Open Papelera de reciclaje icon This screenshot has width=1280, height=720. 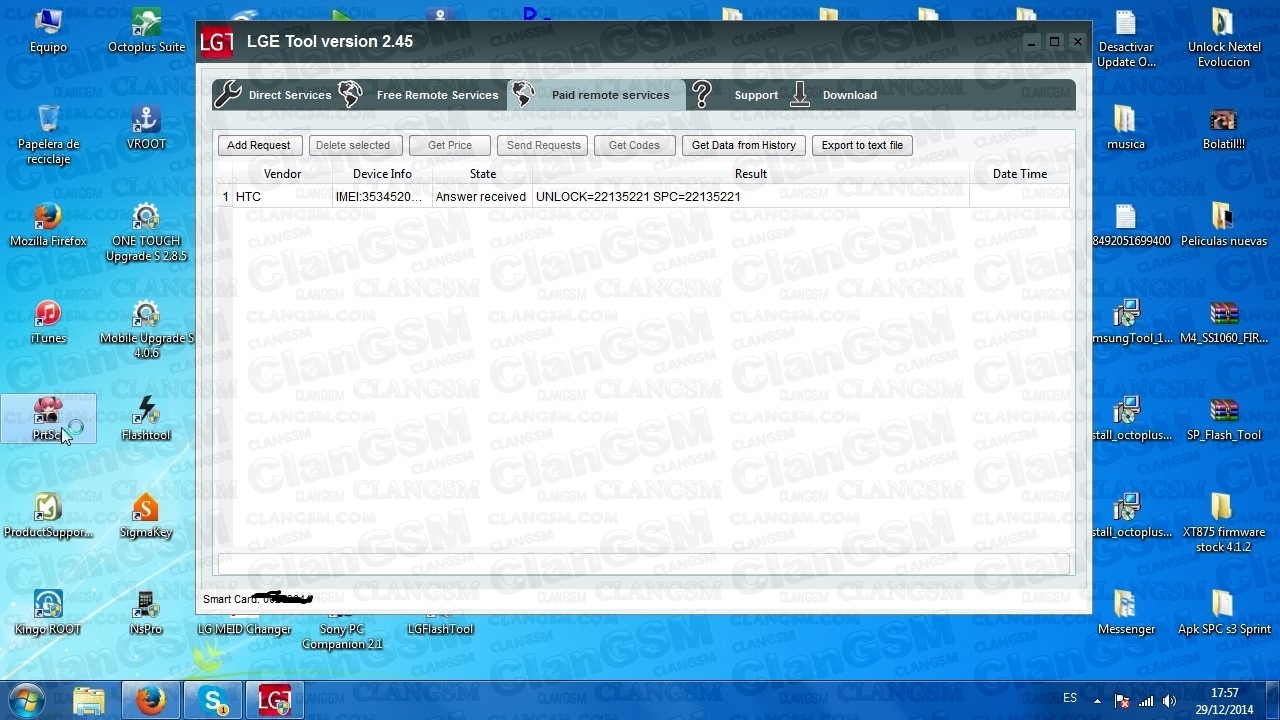click(x=48, y=135)
